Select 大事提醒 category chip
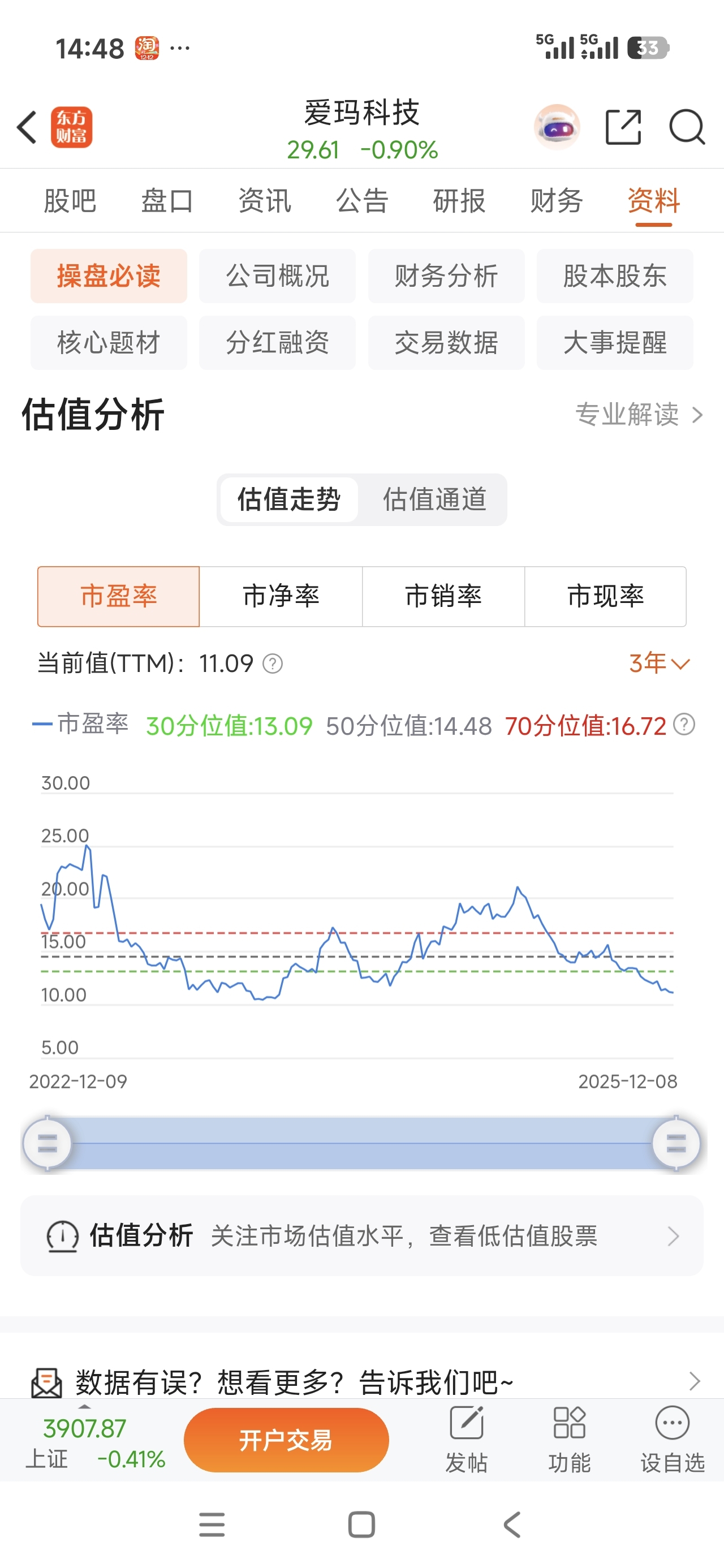 (x=615, y=343)
